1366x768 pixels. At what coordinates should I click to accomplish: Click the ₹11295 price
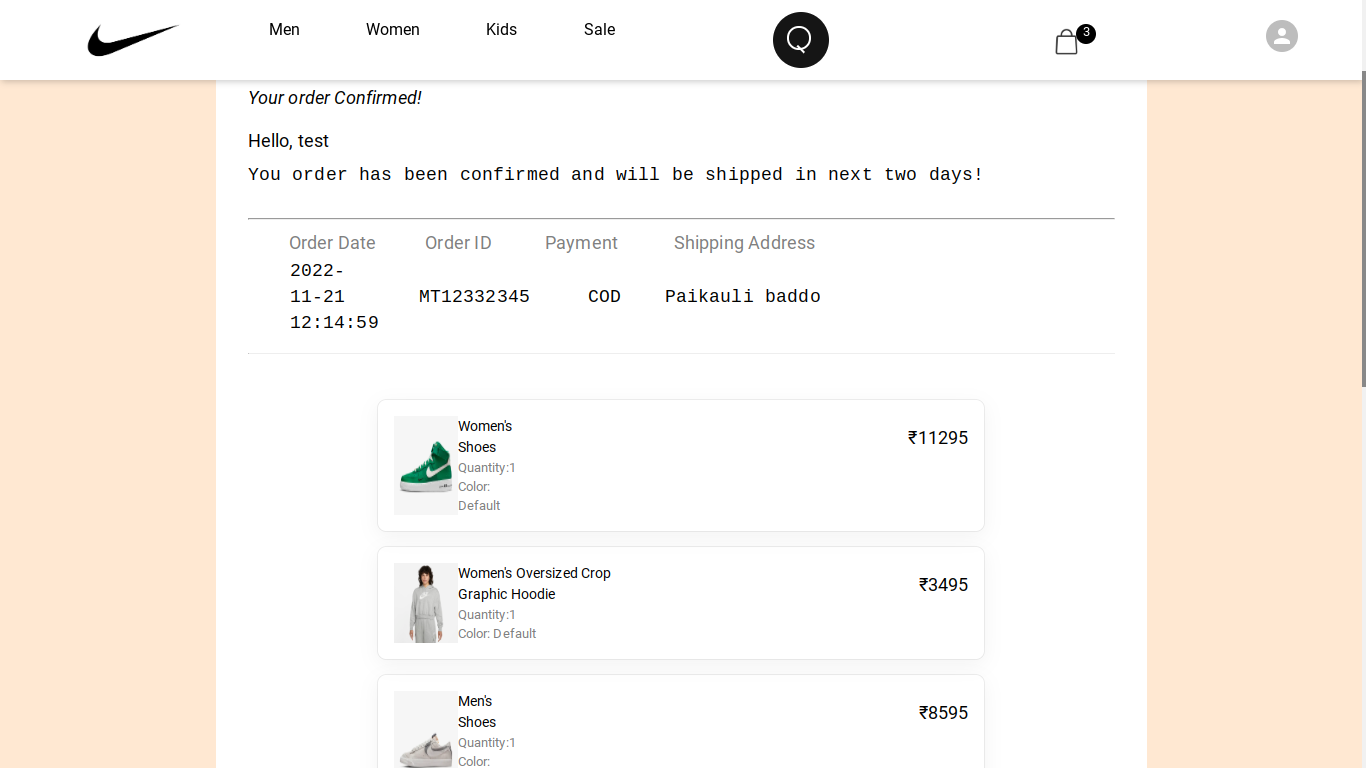click(938, 438)
